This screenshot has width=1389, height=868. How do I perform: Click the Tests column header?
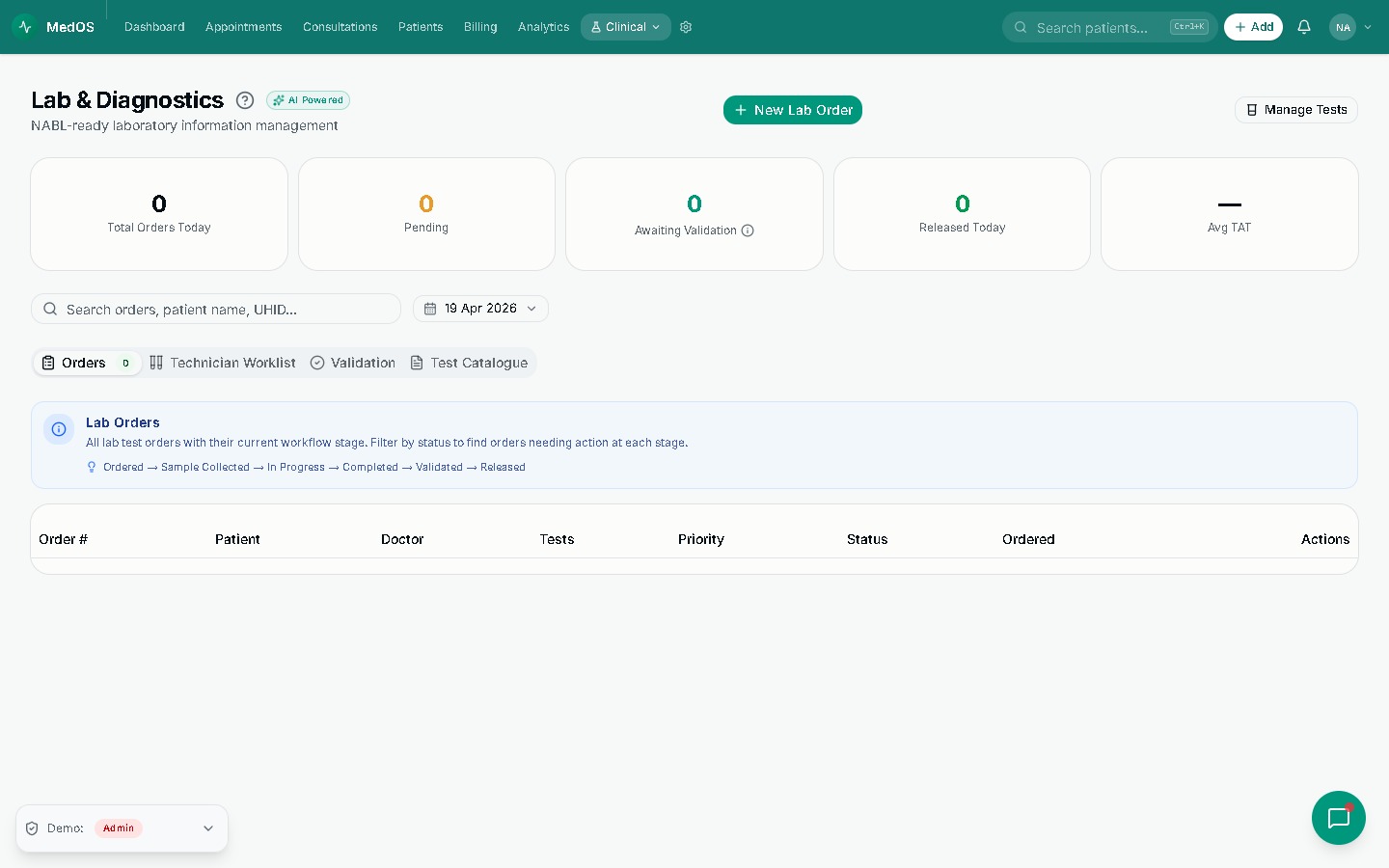(557, 539)
